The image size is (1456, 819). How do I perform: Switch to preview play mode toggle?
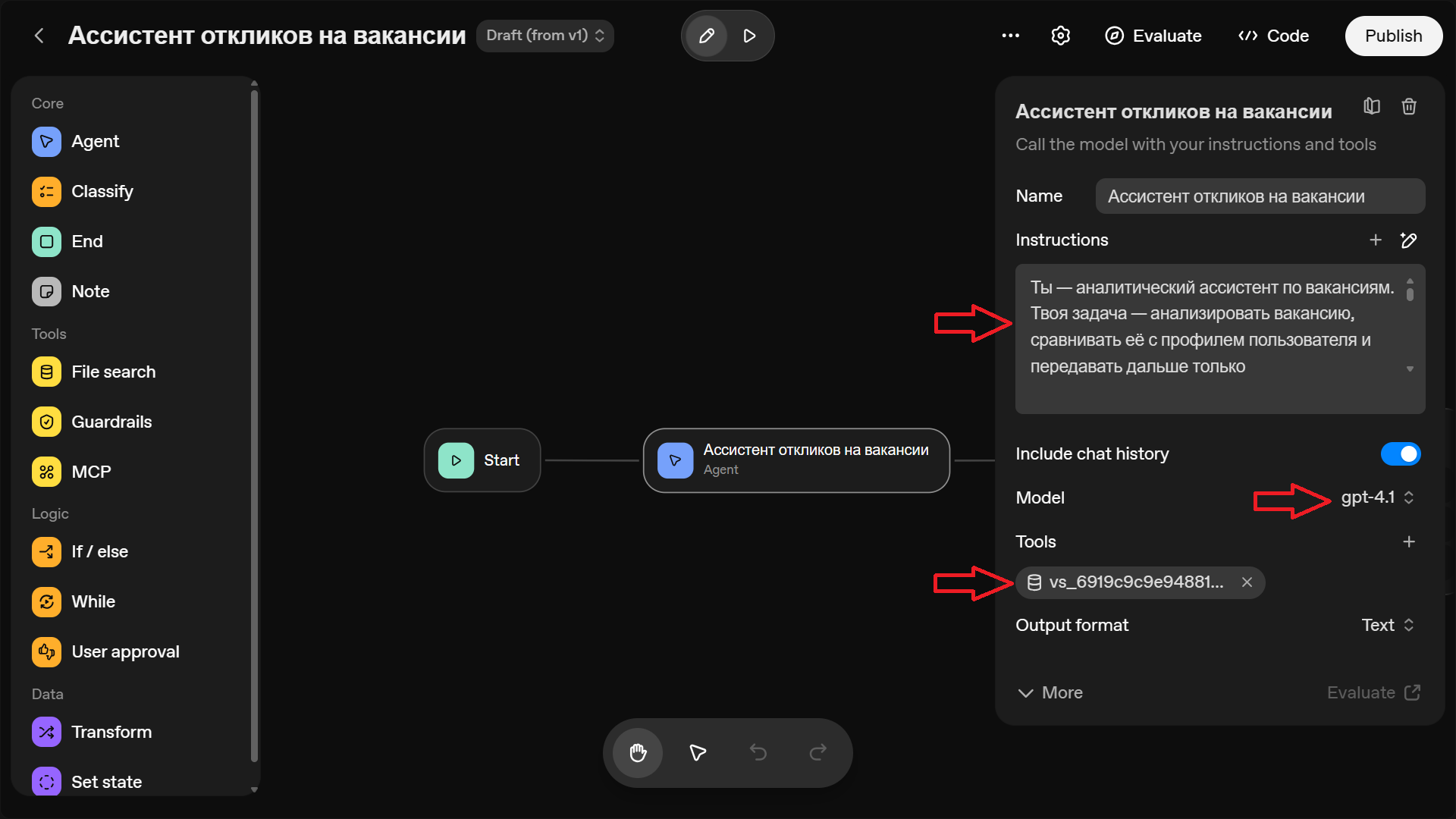(749, 36)
